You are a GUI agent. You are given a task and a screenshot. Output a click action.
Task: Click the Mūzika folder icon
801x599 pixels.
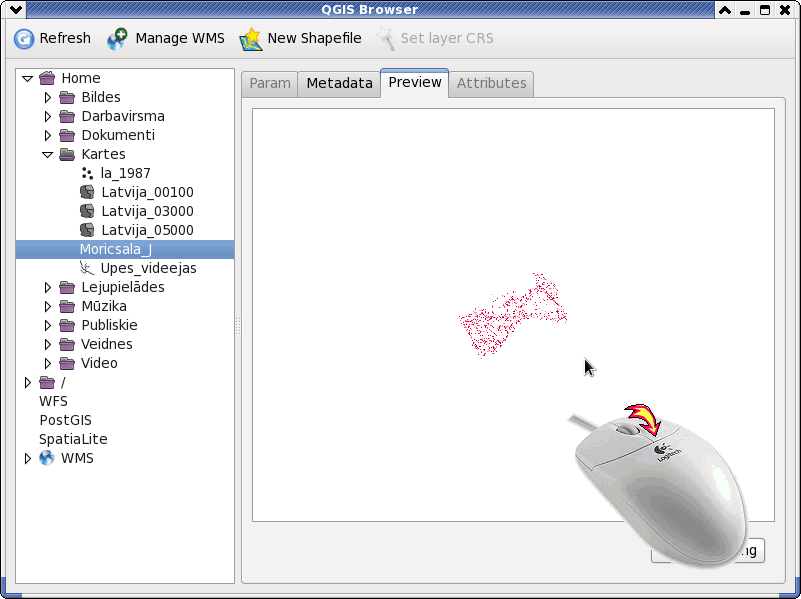point(67,306)
